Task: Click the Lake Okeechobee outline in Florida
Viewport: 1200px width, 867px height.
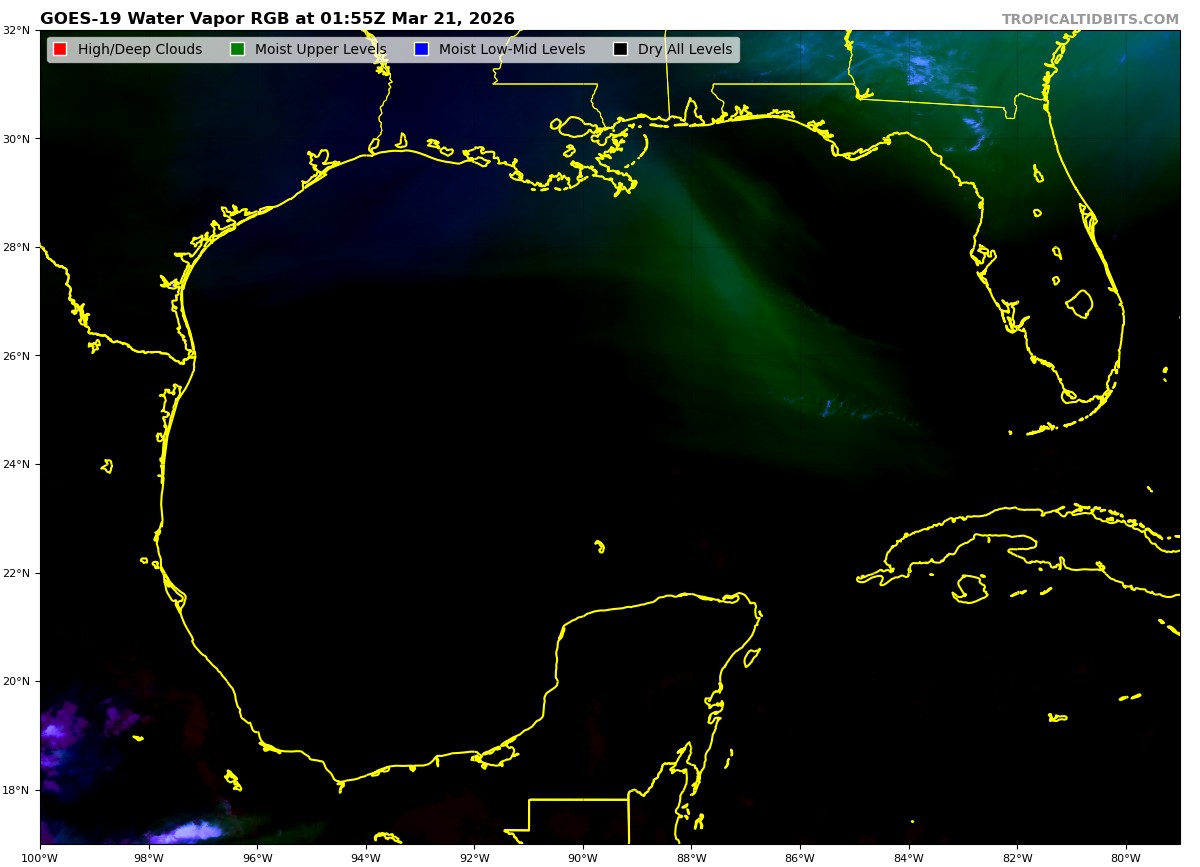Action: pyautogui.click(x=1079, y=303)
